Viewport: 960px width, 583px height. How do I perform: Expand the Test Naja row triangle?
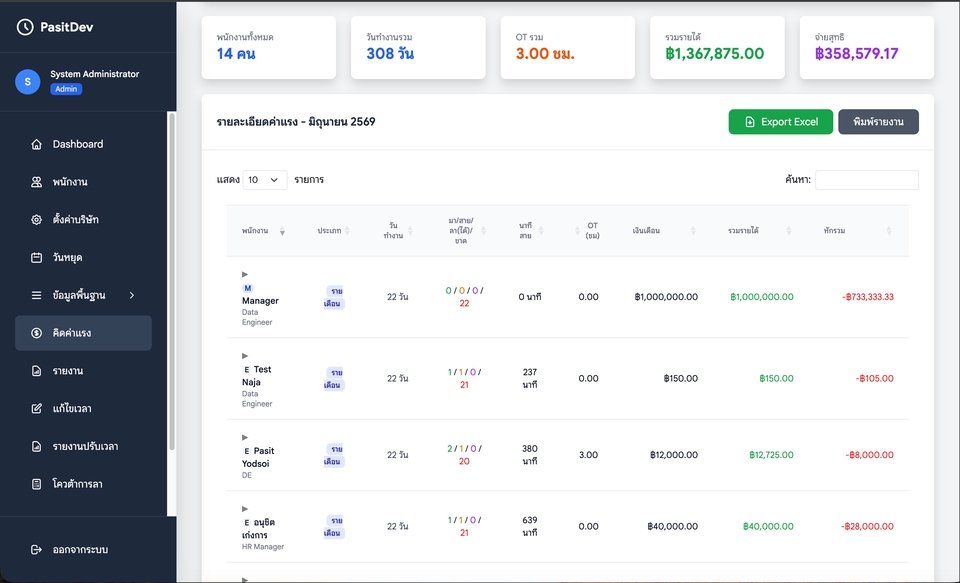coord(245,356)
